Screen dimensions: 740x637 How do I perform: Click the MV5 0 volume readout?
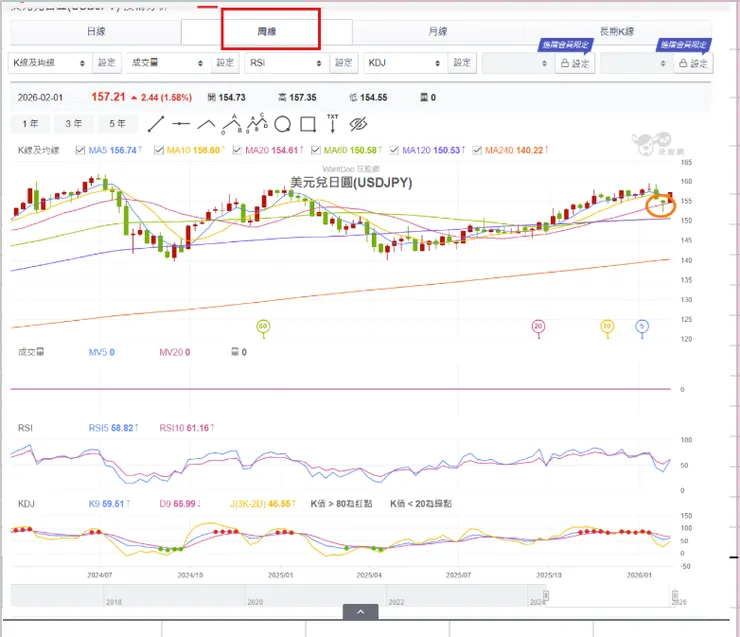(x=101, y=352)
